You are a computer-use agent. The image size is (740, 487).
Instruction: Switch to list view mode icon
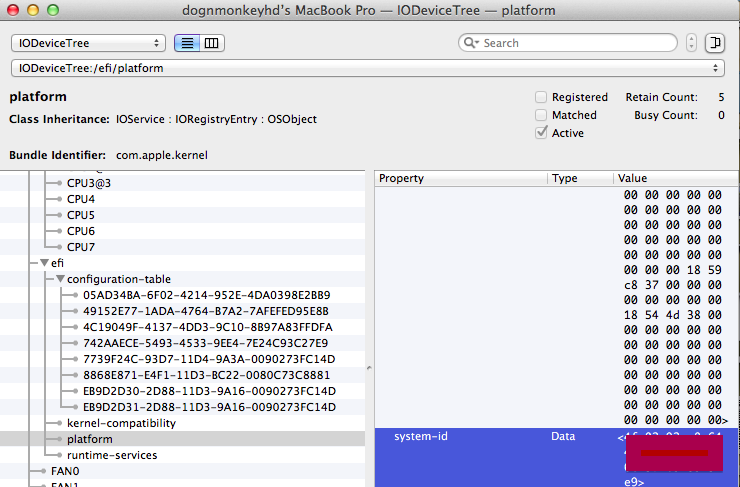[x=187, y=43]
